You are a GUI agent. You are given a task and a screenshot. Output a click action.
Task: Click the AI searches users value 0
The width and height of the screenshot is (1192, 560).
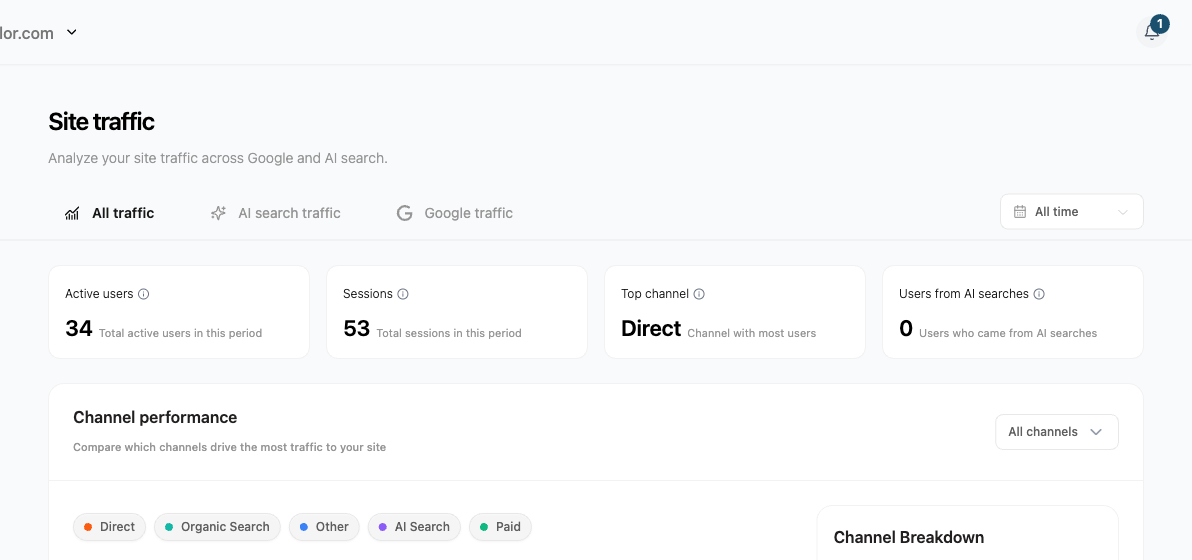click(x=905, y=329)
